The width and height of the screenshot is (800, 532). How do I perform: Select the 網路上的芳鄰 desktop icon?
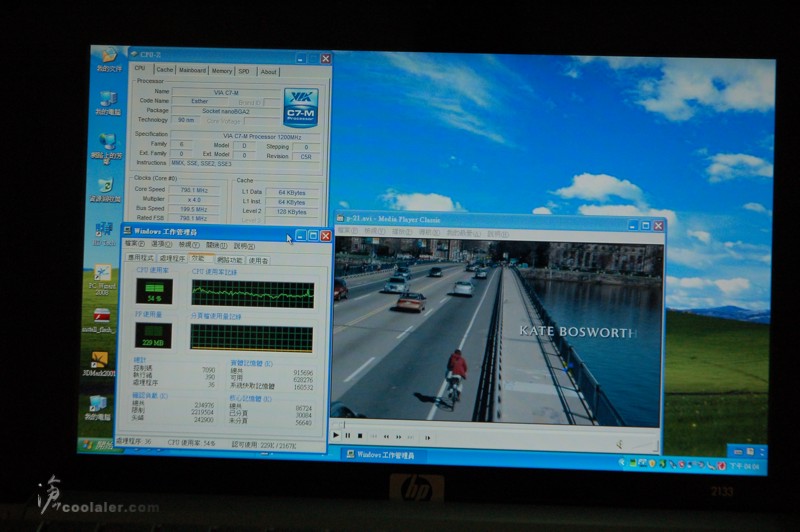tap(107, 148)
